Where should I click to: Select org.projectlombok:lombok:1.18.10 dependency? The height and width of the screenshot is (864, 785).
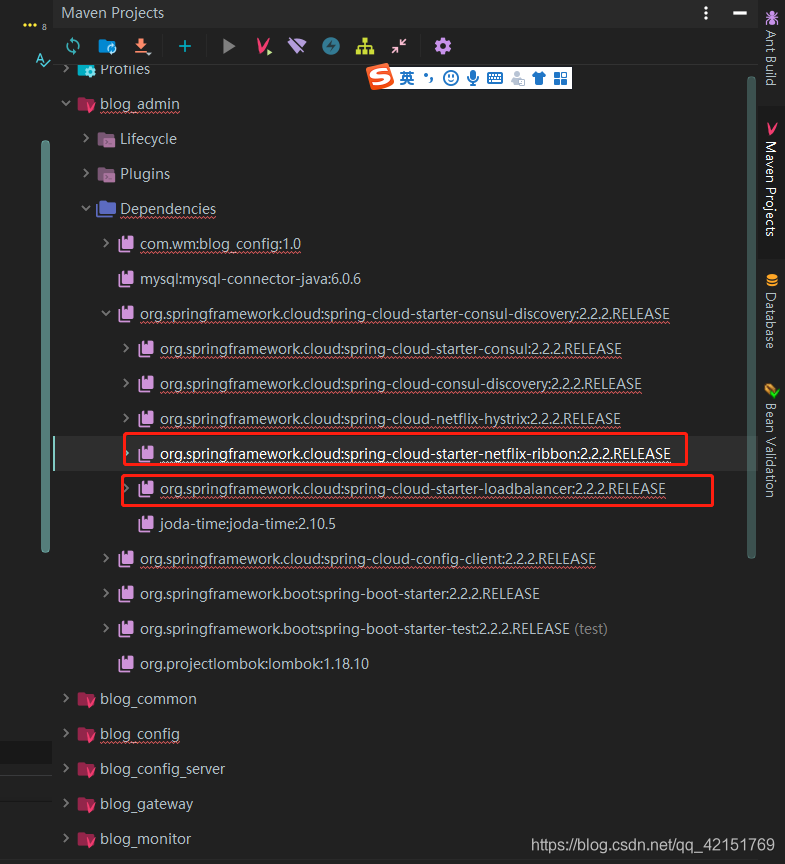click(254, 664)
